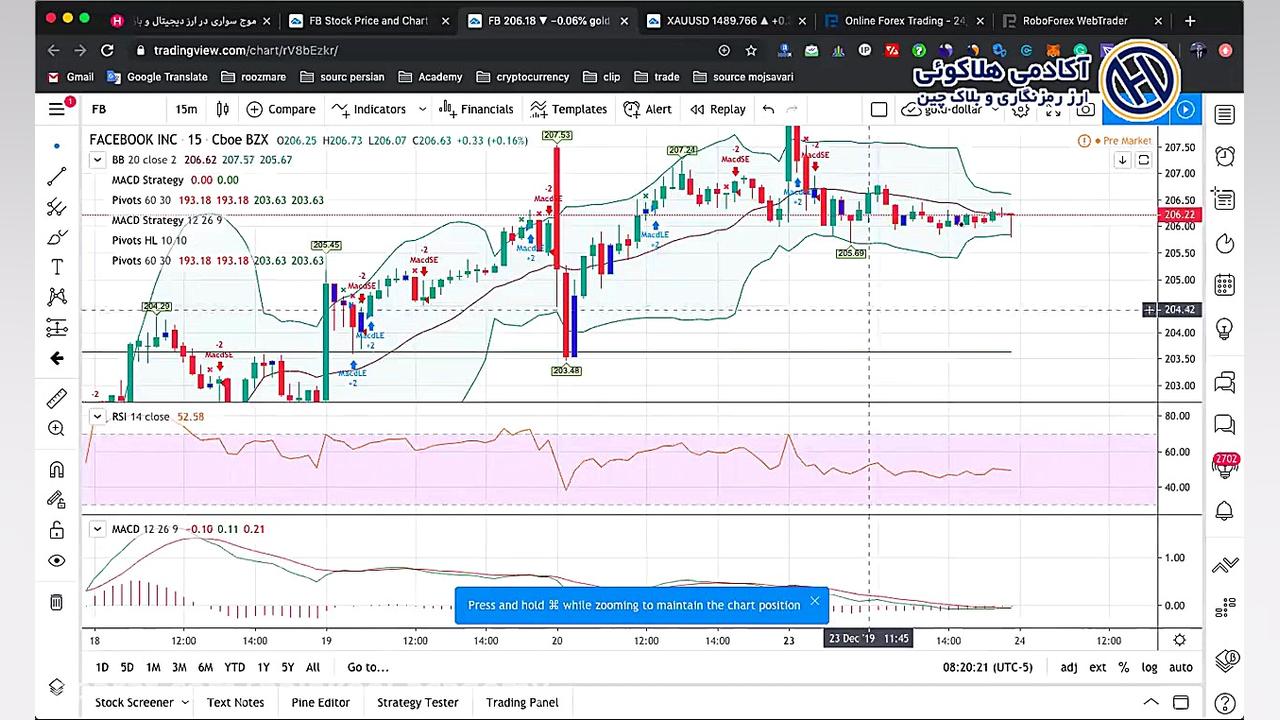This screenshot has height=720, width=1280.
Task: Collapse the bottom panel with chevron
Action: click(x=1151, y=702)
